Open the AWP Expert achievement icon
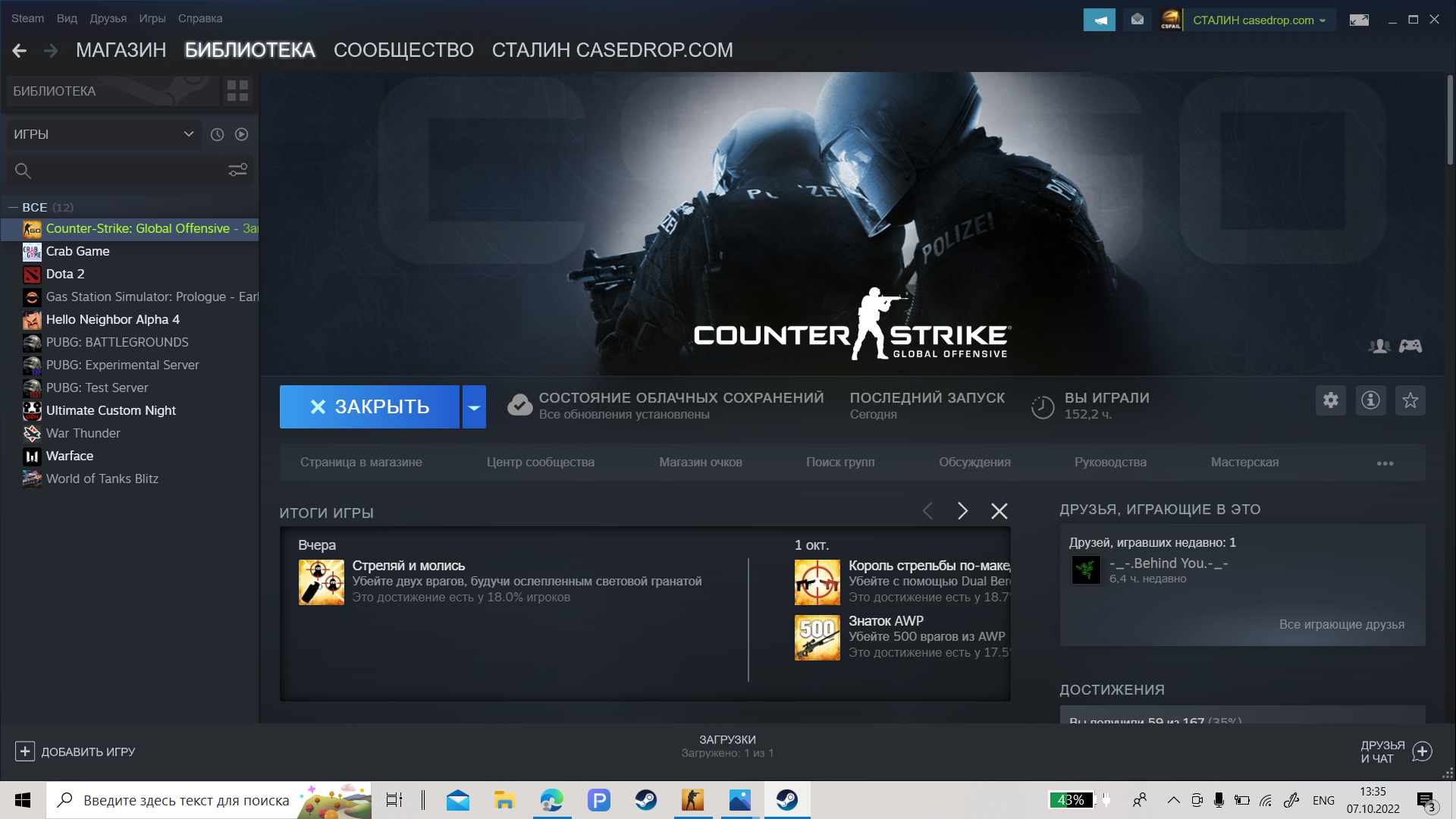Image resolution: width=1456 pixels, height=819 pixels. tap(817, 638)
